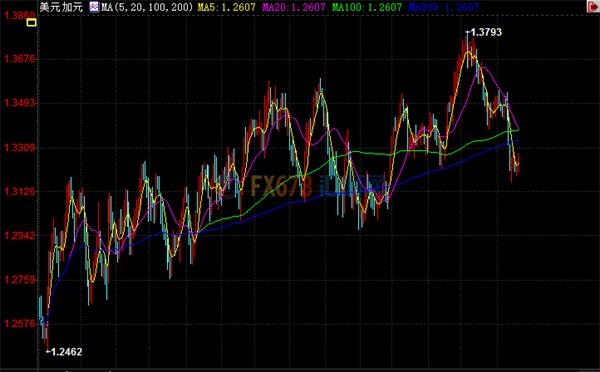Viewport: 600px width, 372px height.
Task: Select the 1.3309 price level label
Action: [20, 147]
